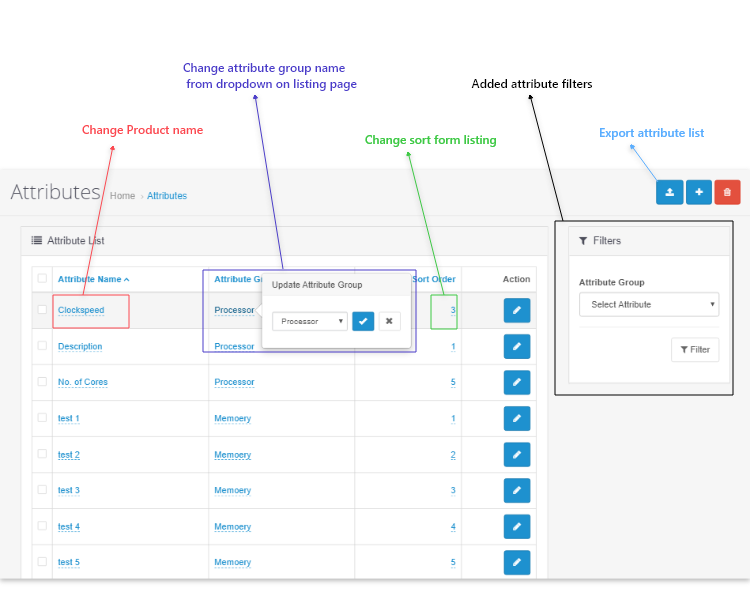Edit the No. of Cores row pencil button
The width and height of the screenshot is (750, 591).
[517, 382]
